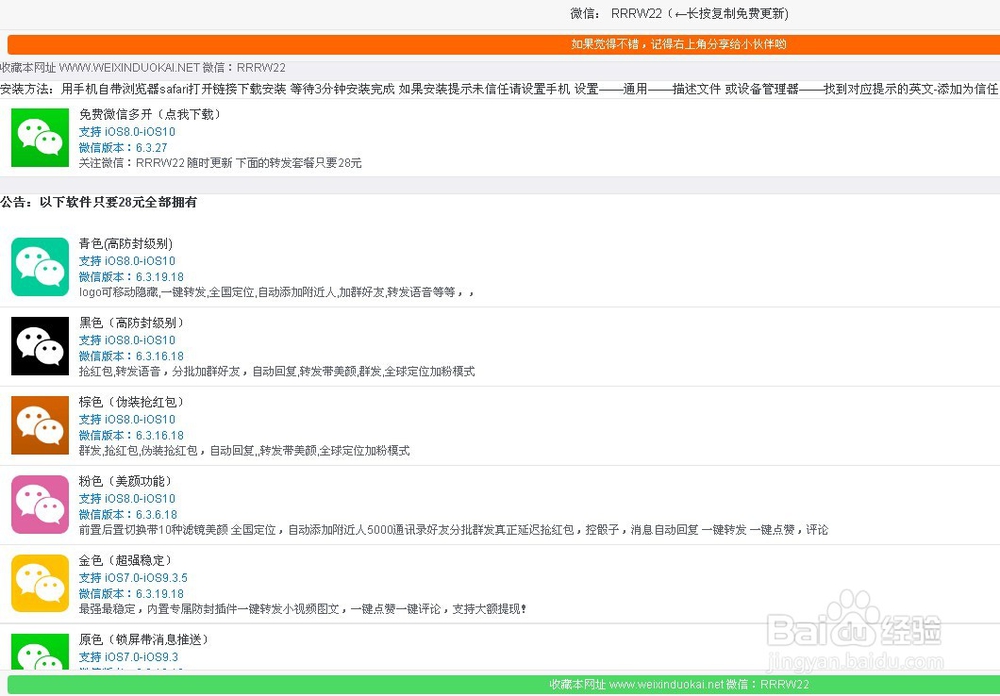Open the 青色(高防封级别) title link
Screen dimensions: 1000x696
coord(126,244)
